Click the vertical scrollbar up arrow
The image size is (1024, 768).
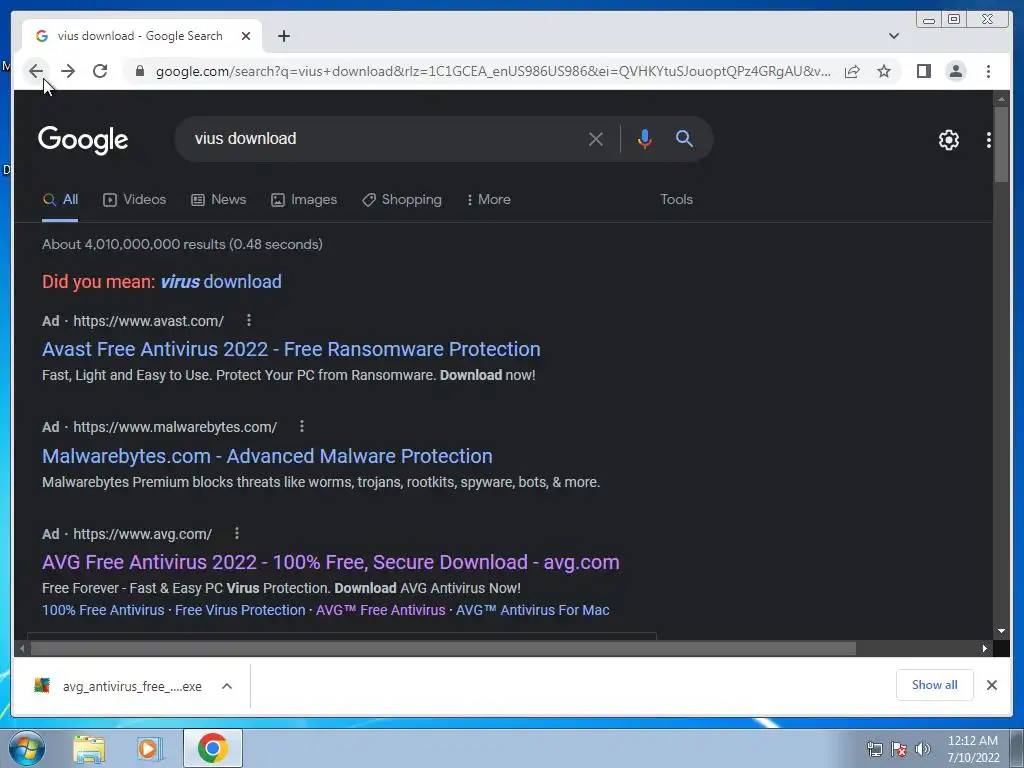coord(1001,99)
